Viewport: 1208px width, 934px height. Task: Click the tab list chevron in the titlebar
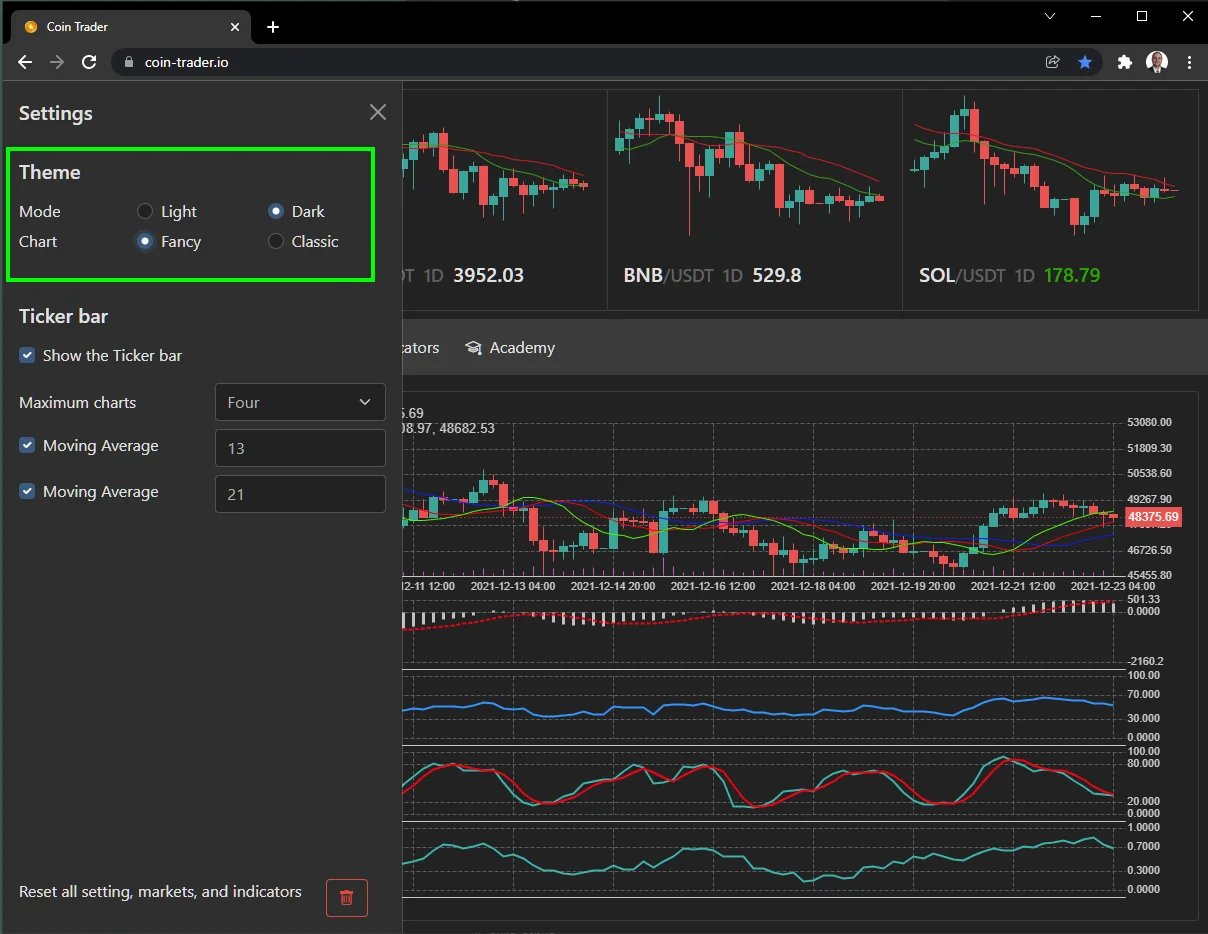(x=1049, y=16)
